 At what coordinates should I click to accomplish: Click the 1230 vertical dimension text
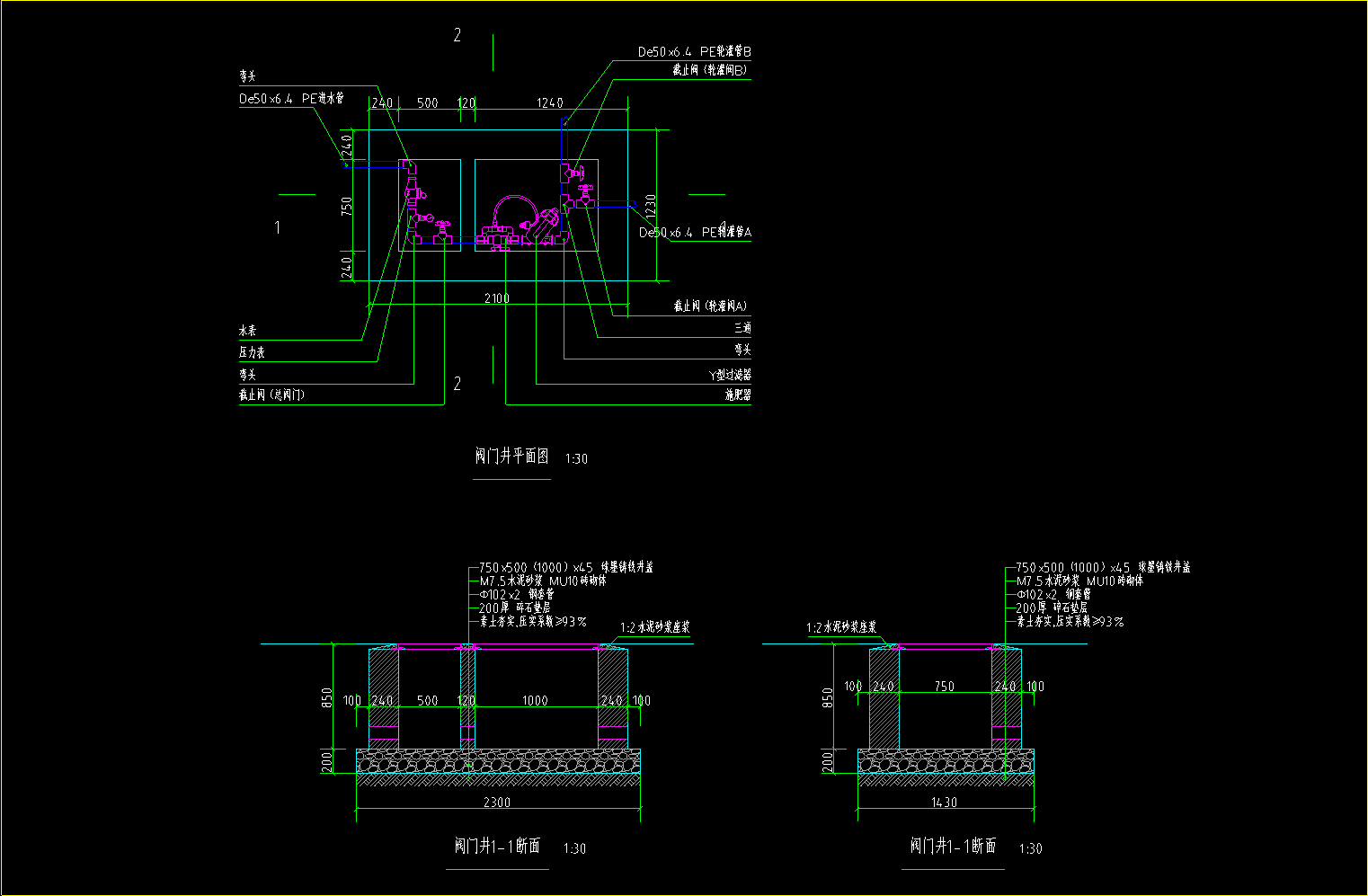(651, 205)
